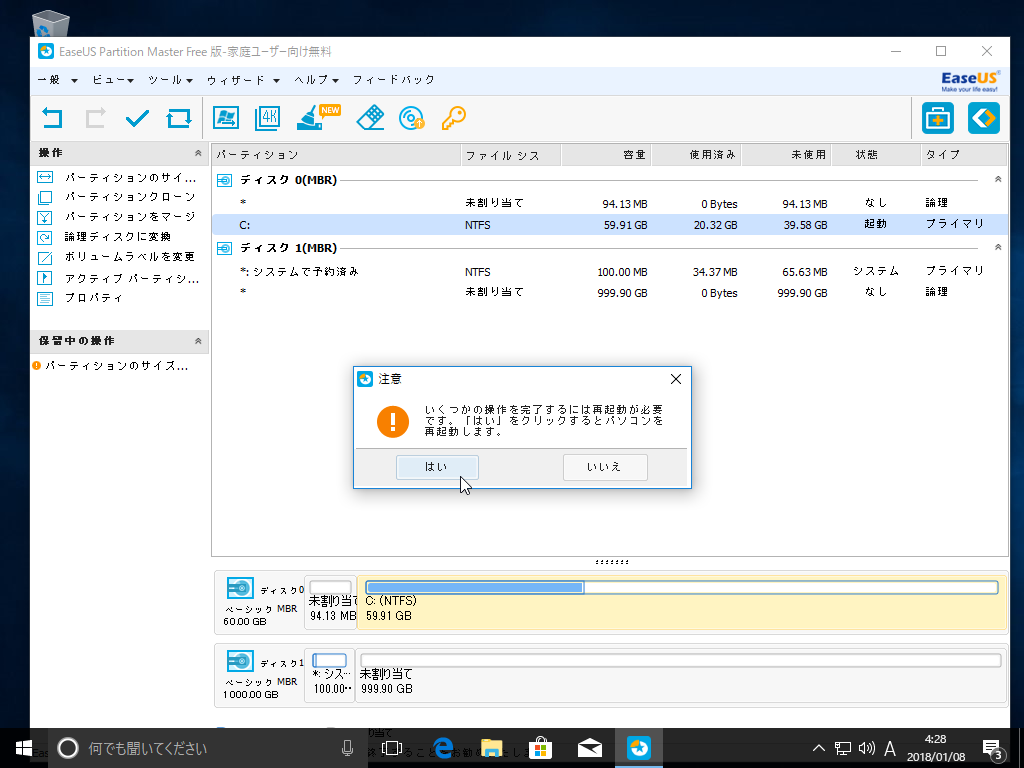
Task: Select the convert to logical disk icon
Action: tap(45, 238)
